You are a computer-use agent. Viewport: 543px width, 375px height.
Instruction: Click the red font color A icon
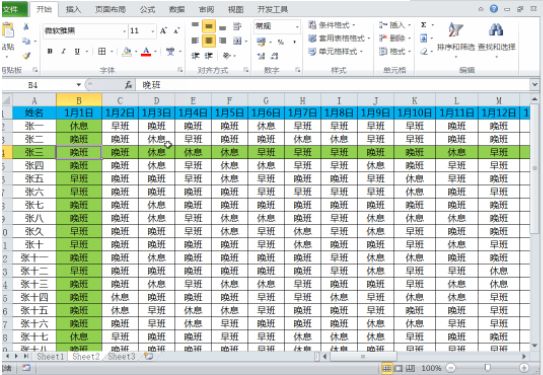146,52
